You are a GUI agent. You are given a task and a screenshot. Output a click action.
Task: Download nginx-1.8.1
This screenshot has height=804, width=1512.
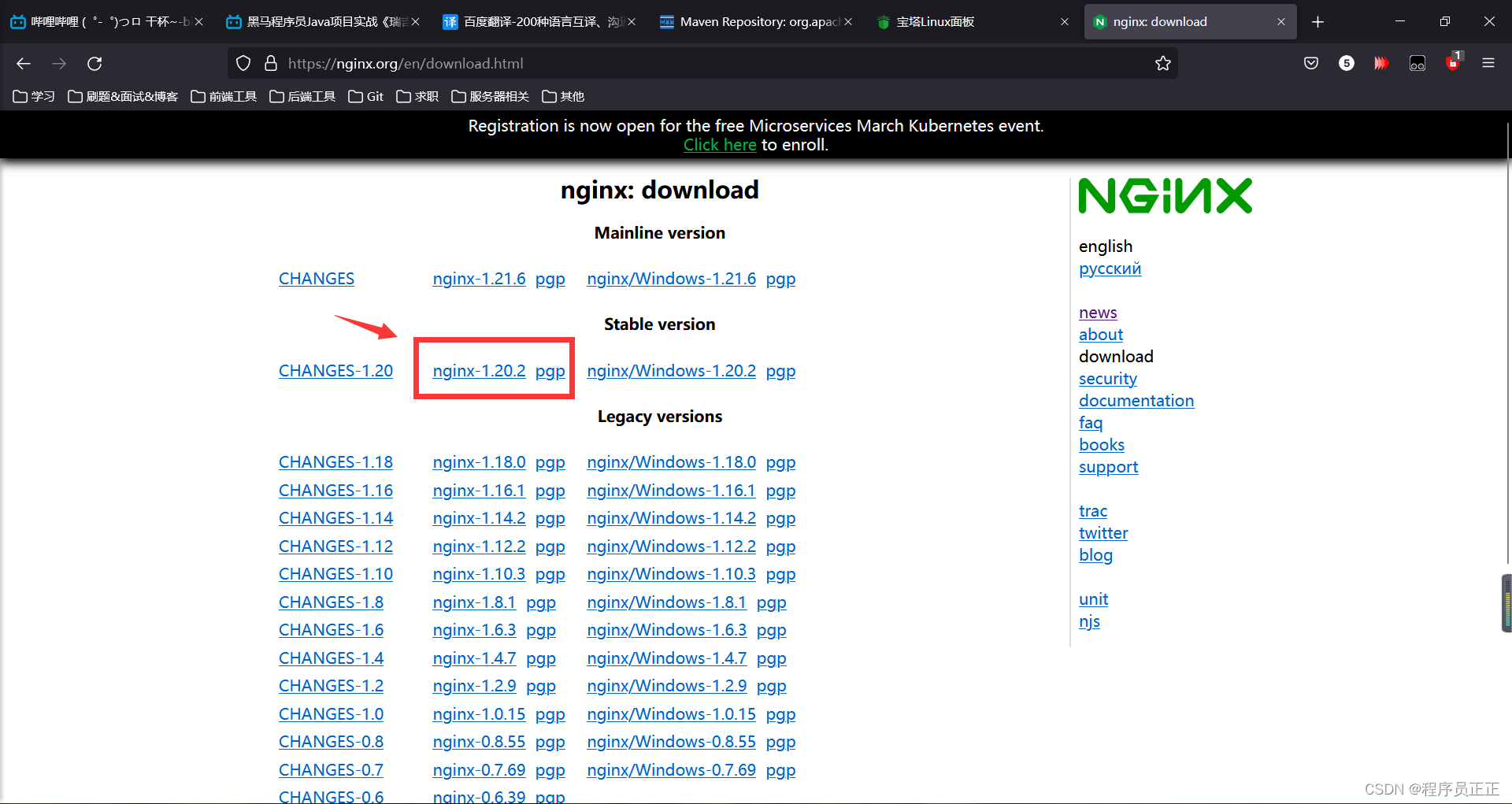coord(474,602)
